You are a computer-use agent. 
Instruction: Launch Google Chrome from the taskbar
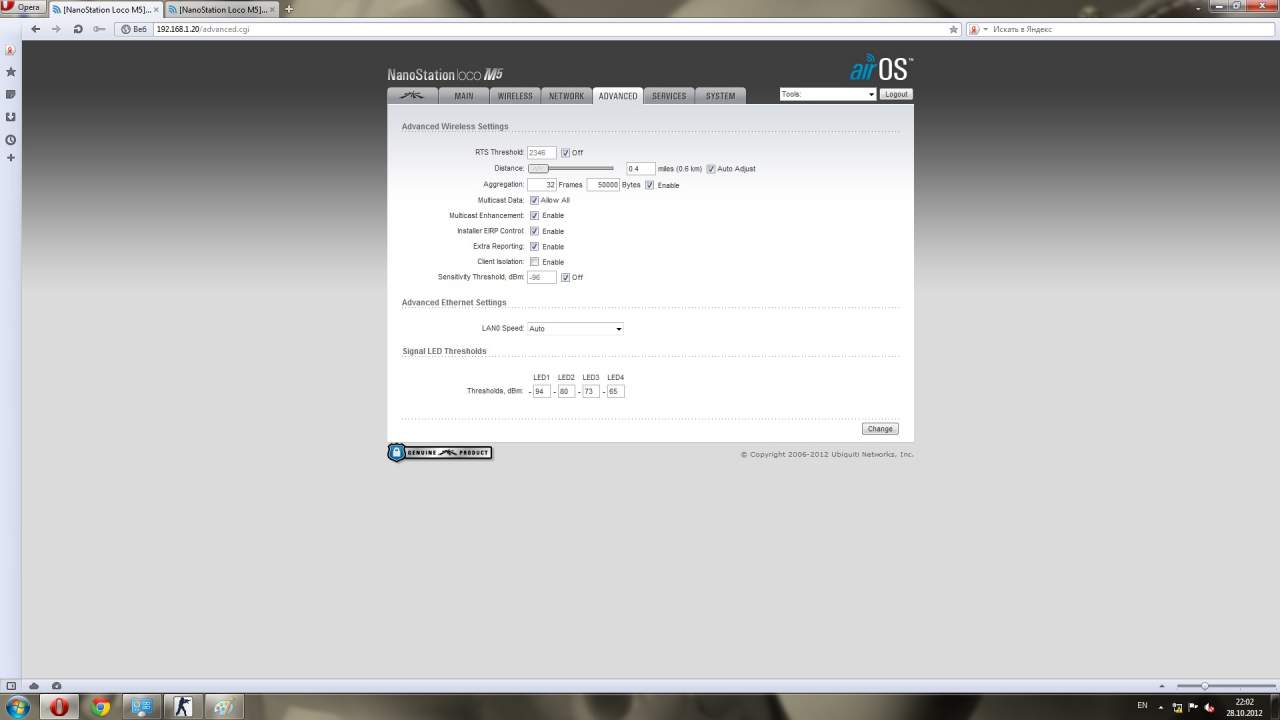pyautogui.click(x=101, y=707)
